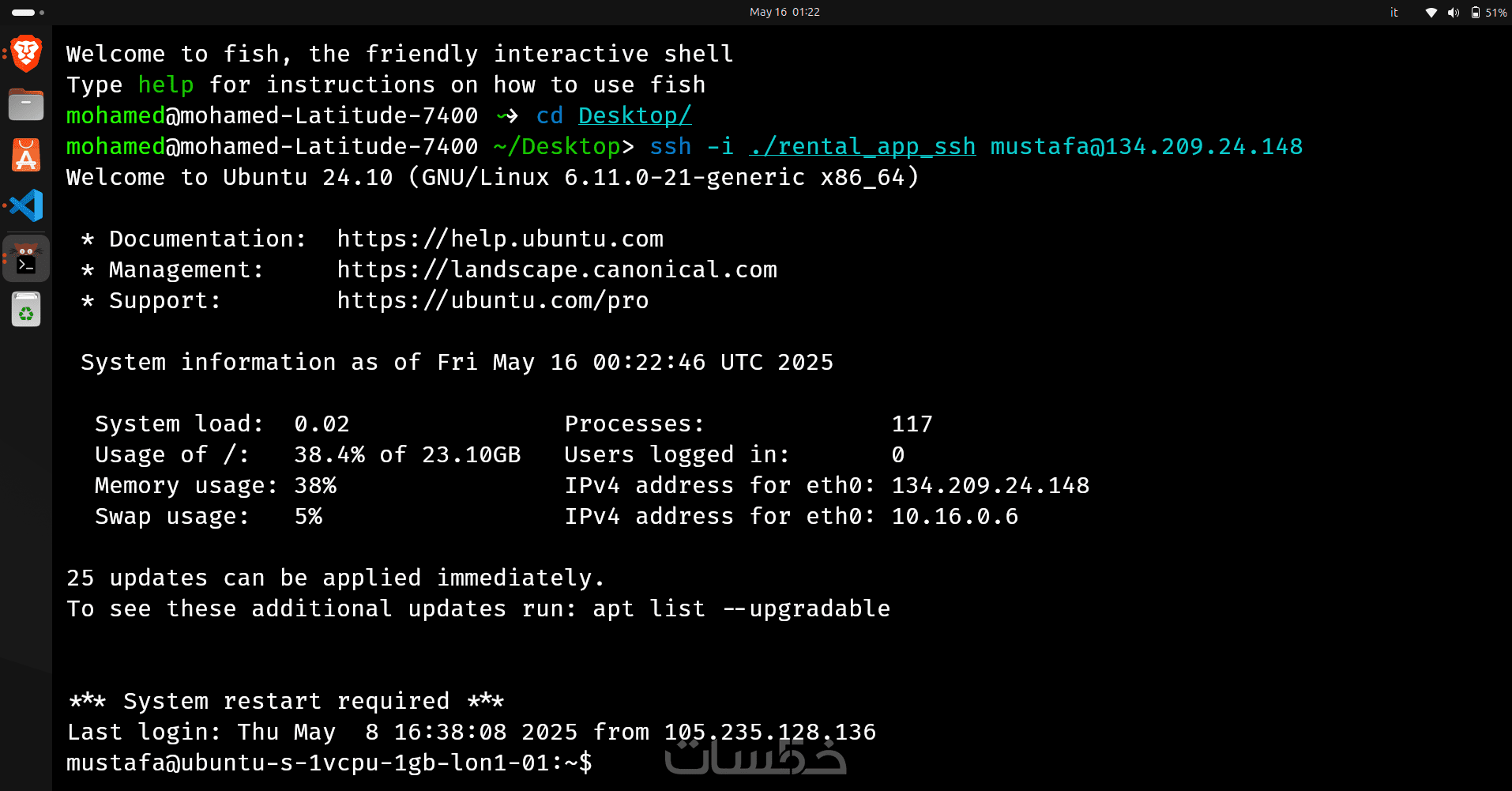The image size is (1512, 791).
Task: Click the ./rental_app_ssh key file path
Action: tap(862, 146)
